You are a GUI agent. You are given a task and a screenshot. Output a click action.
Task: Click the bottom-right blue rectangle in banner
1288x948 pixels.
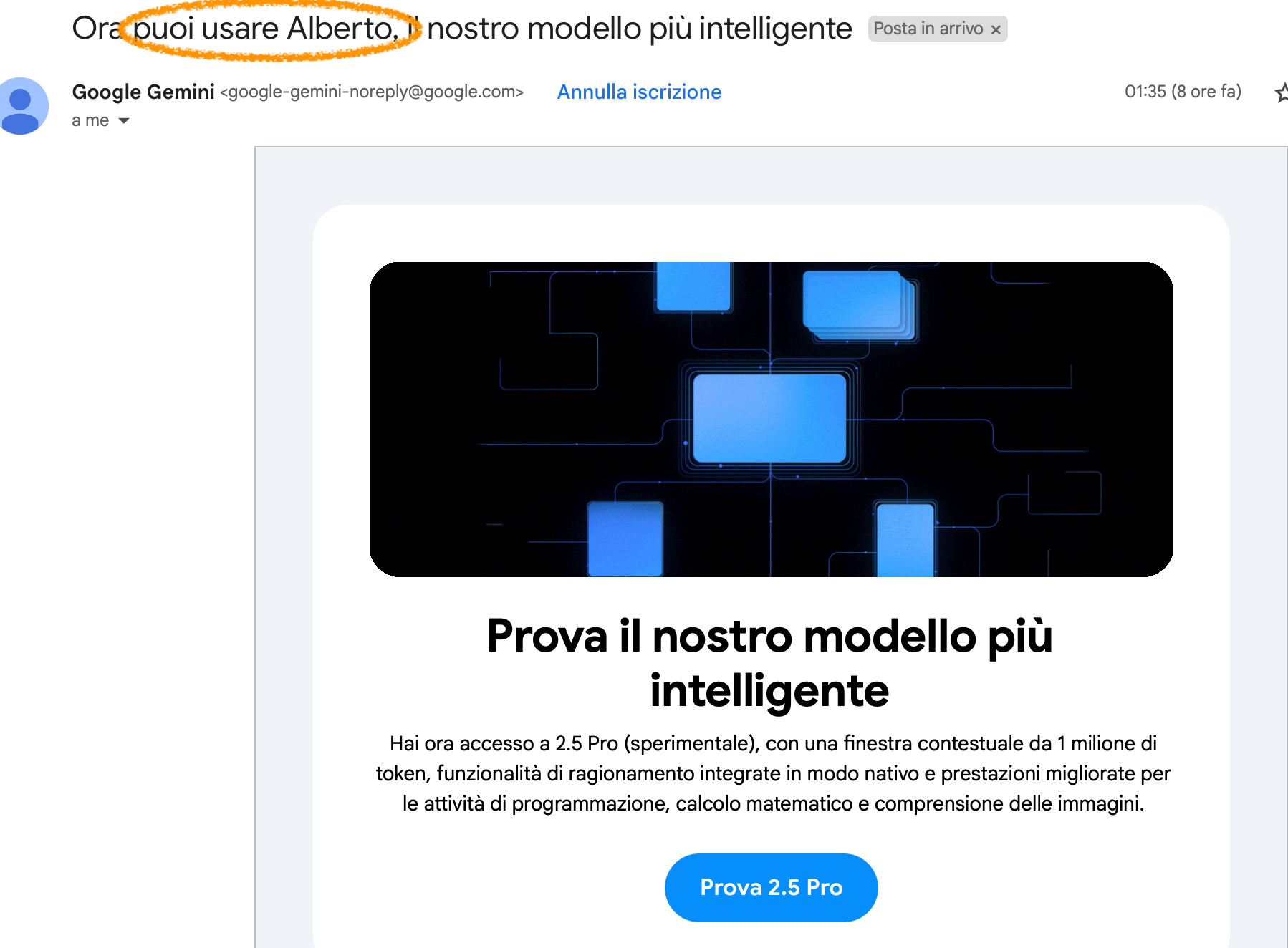(905, 541)
